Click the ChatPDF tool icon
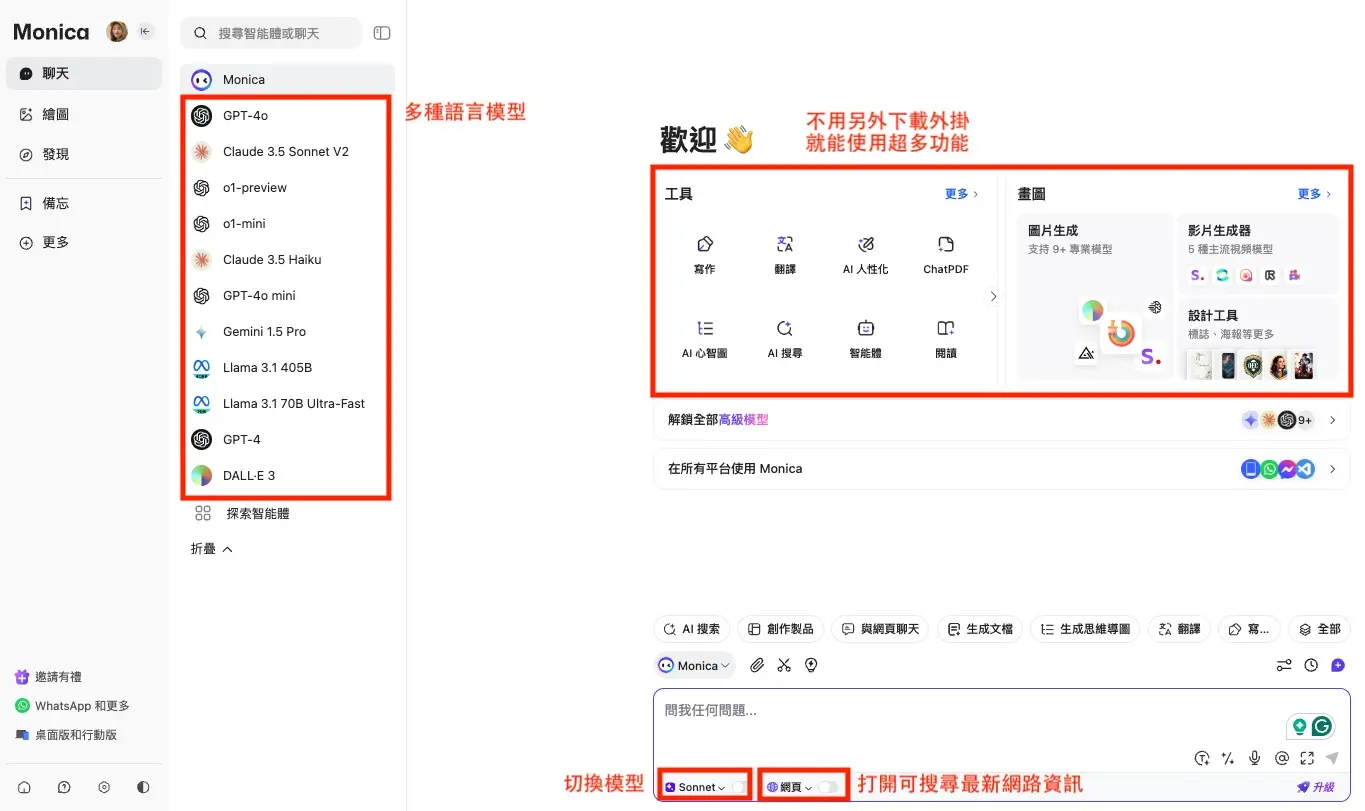 [x=945, y=255]
